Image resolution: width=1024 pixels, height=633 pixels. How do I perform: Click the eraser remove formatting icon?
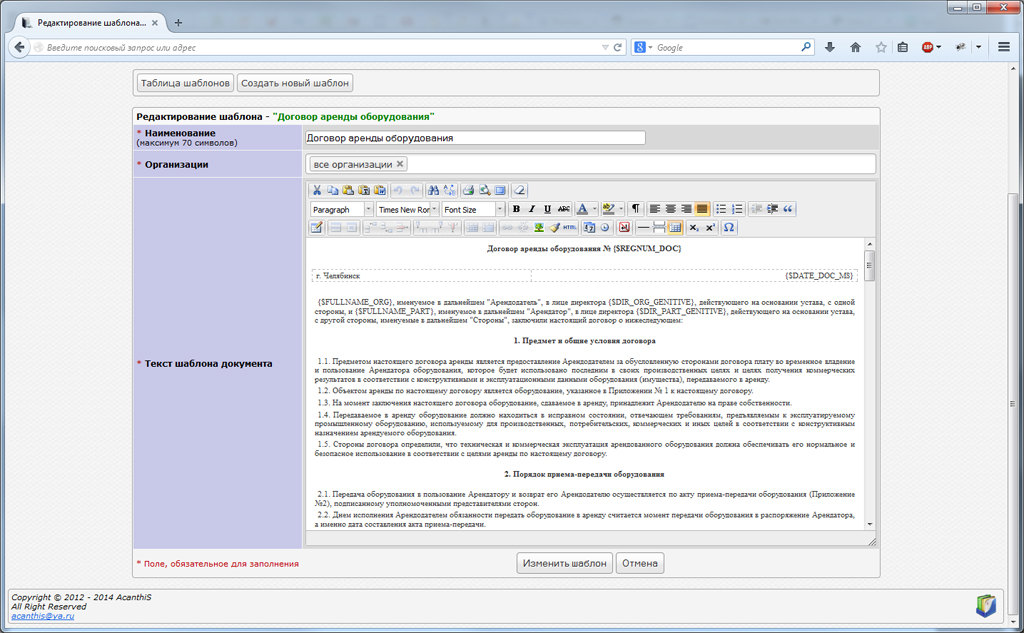click(519, 190)
